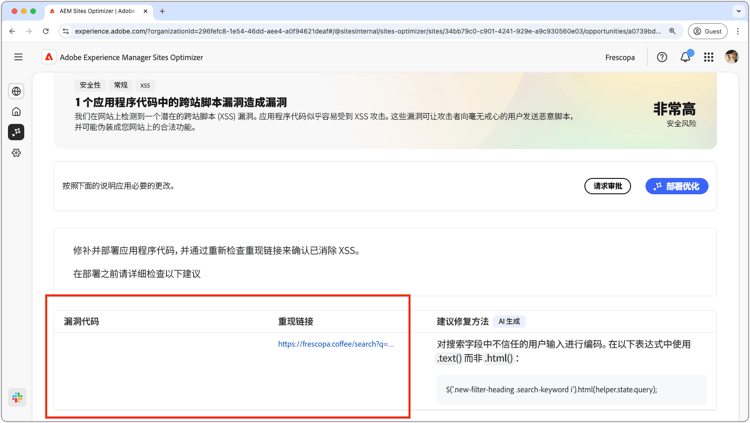This screenshot has width=750, height=423.
Task: Click the AI 生成 badge
Action: pos(509,322)
